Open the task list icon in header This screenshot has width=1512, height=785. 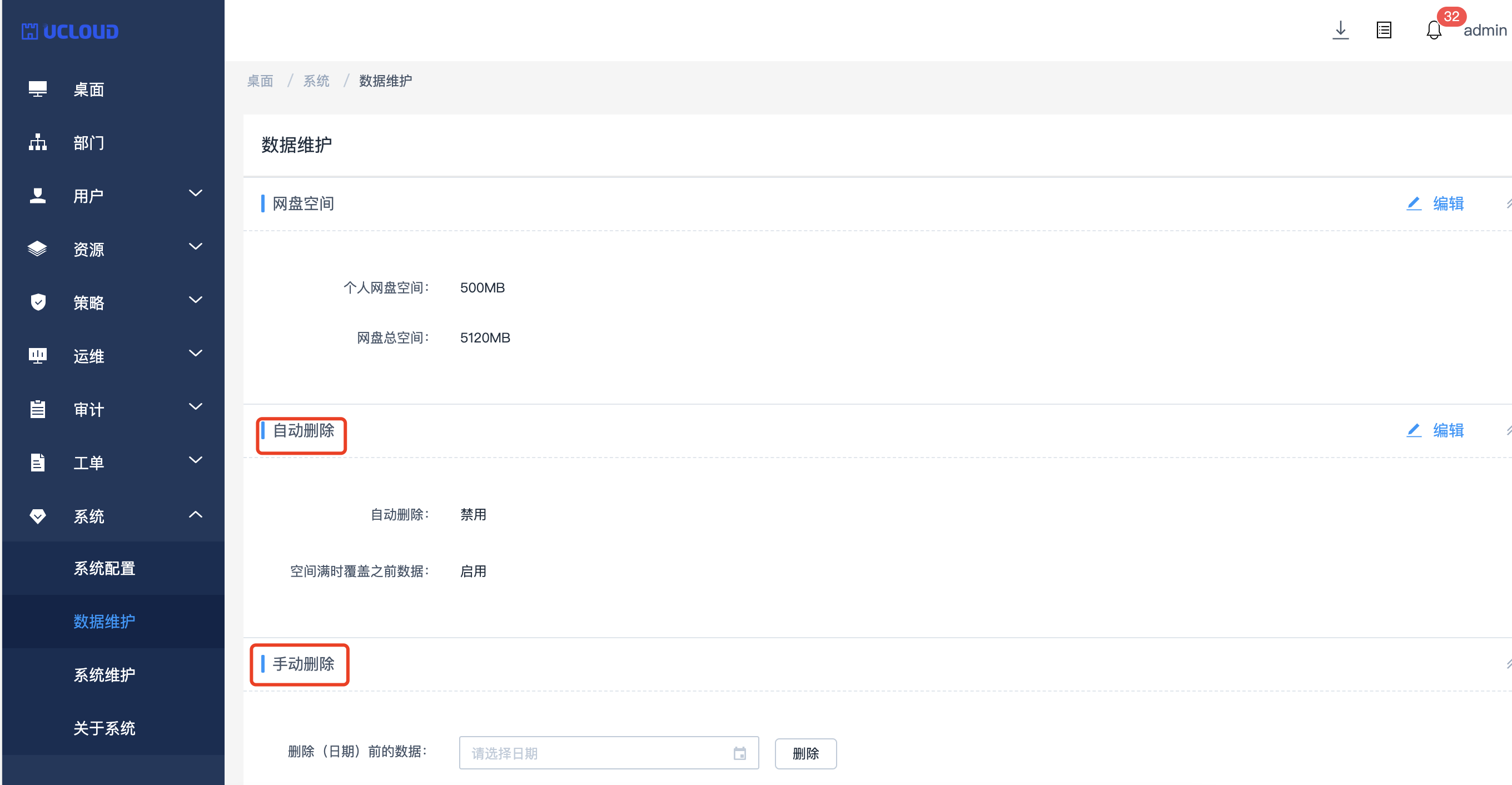tap(1384, 30)
